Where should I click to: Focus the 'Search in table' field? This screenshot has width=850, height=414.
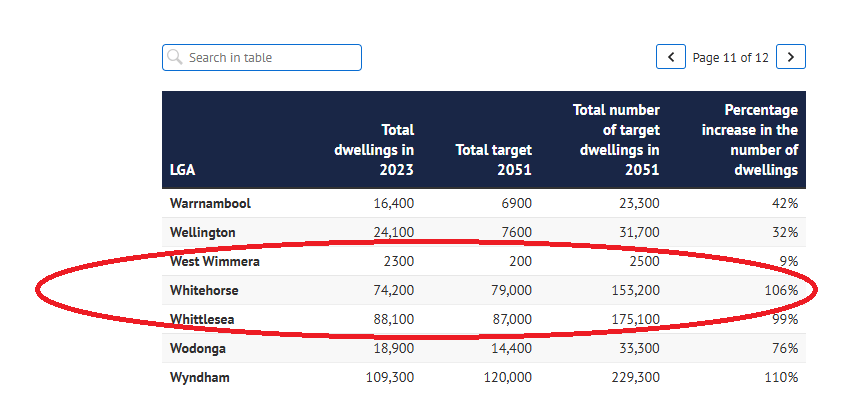pyautogui.click(x=270, y=58)
